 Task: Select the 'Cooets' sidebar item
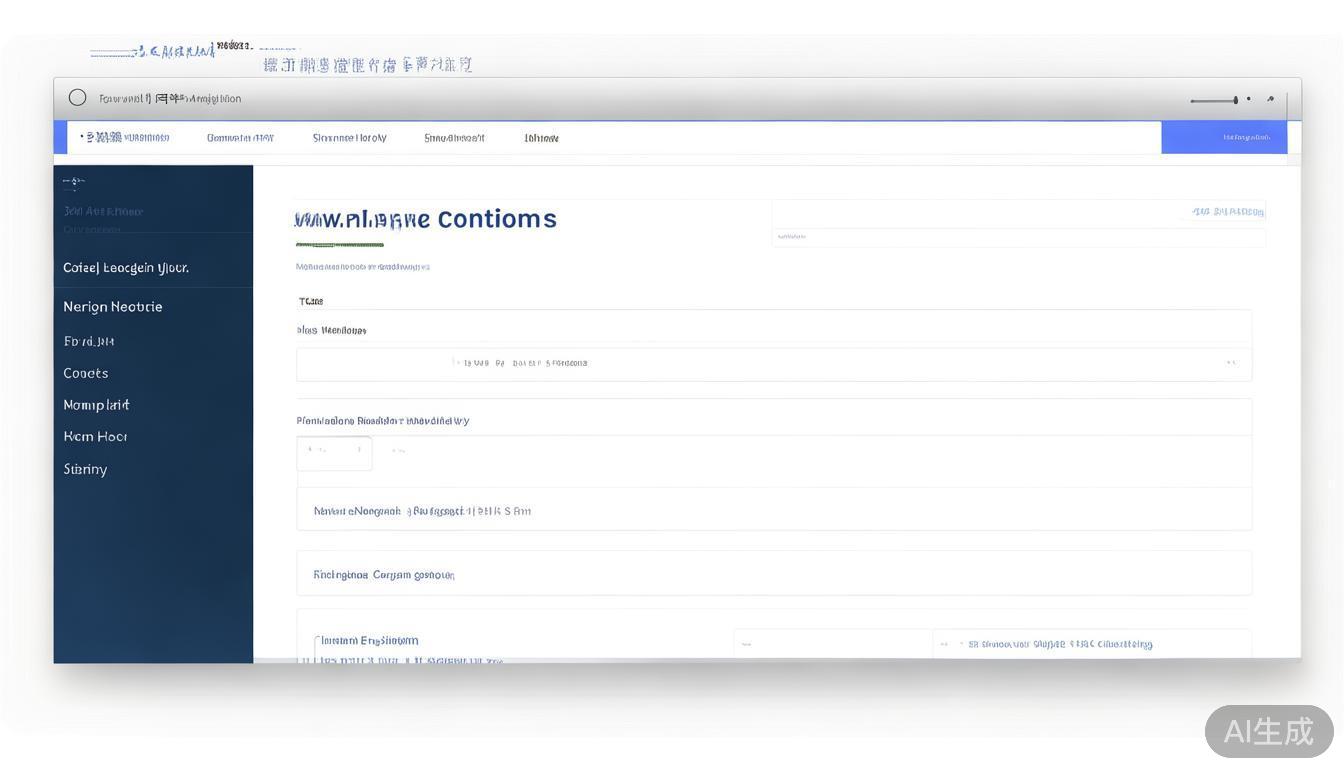[x=86, y=373]
